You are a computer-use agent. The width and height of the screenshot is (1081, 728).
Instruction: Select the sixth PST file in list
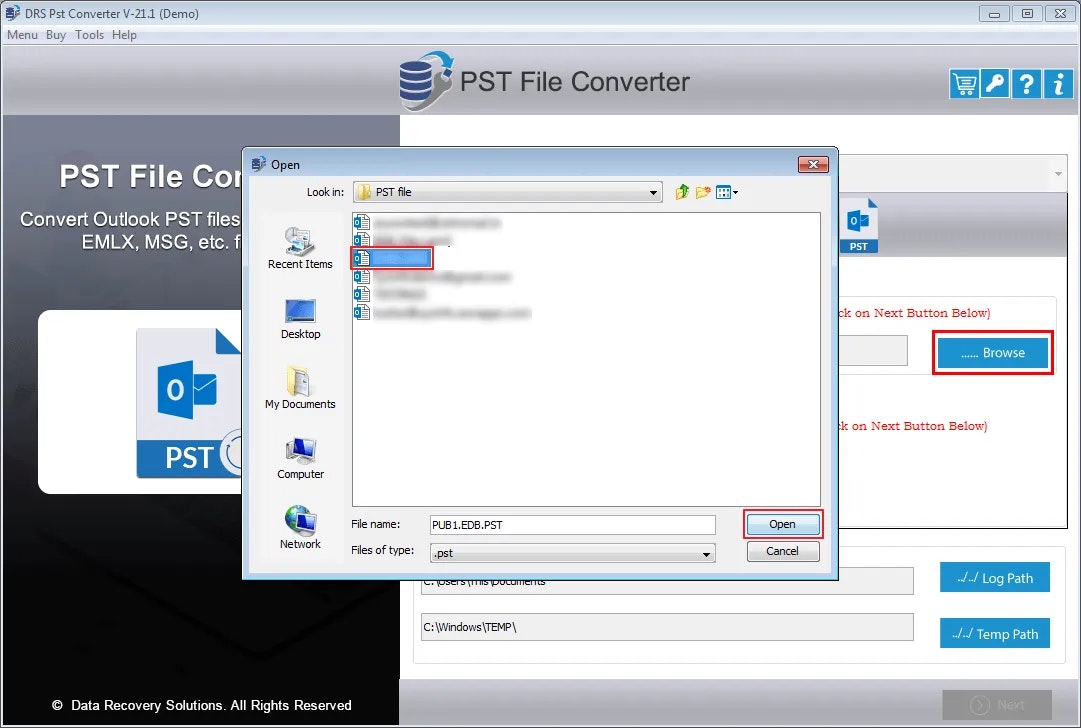(x=442, y=312)
